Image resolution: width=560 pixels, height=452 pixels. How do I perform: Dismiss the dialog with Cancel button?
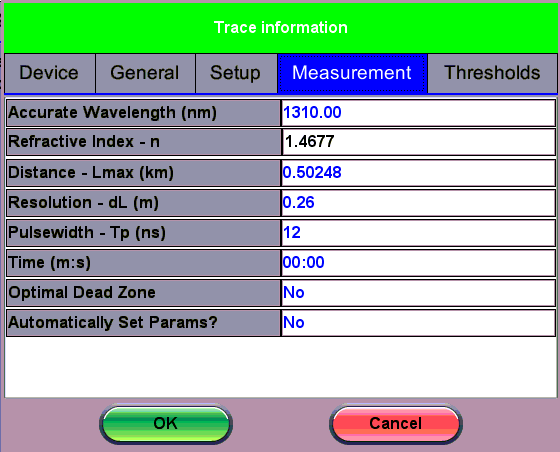click(396, 424)
